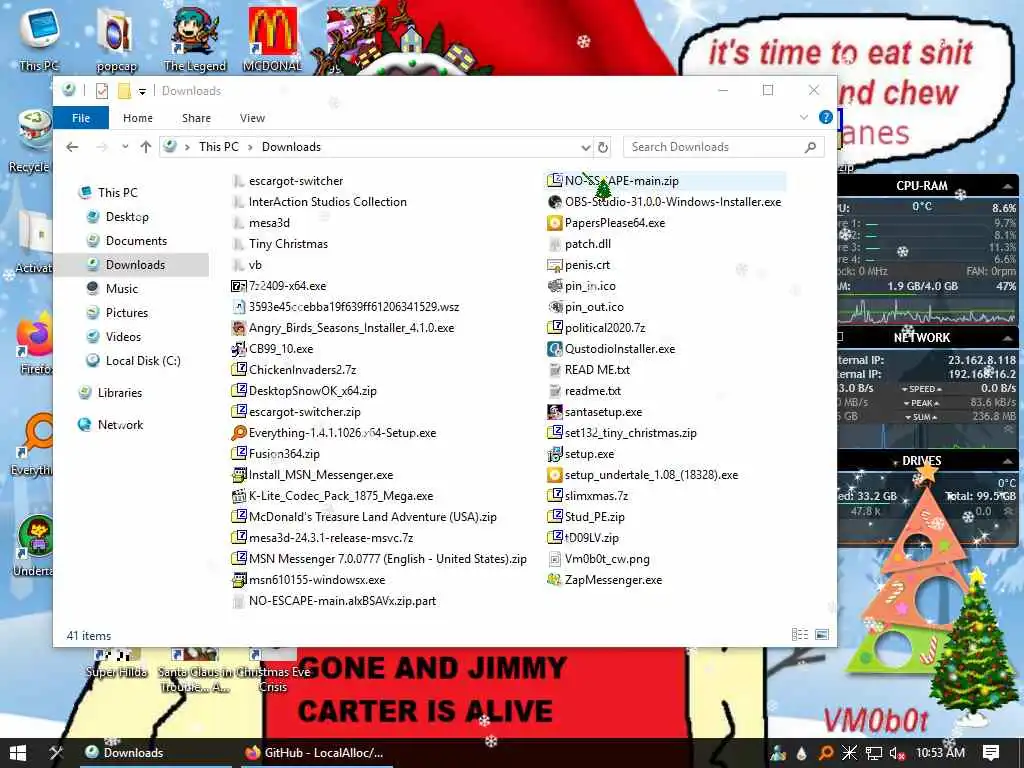
Task: Open the Windows Start button
Action: coord(18,752)
